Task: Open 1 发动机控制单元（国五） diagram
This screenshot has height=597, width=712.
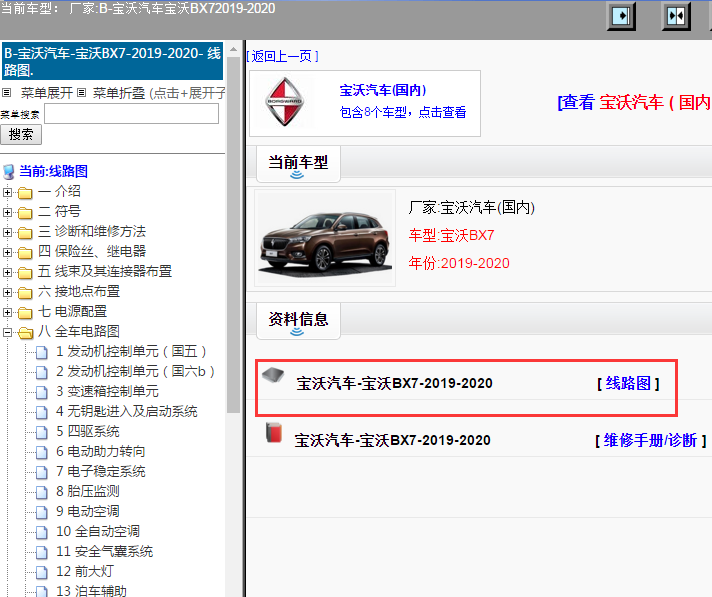Action: 131,351
